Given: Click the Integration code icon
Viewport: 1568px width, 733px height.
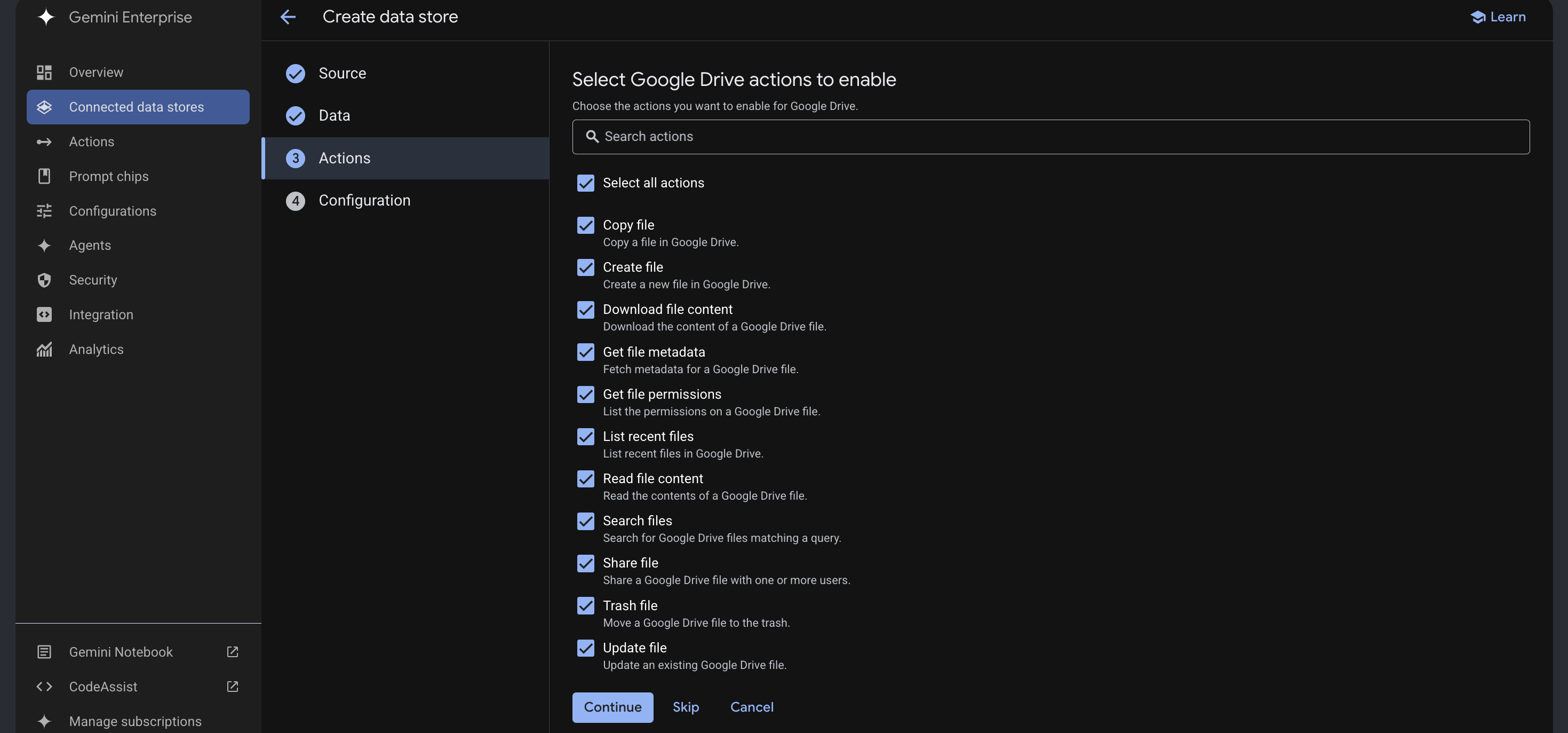Looking at the screenshot, I should pos(44,315).
